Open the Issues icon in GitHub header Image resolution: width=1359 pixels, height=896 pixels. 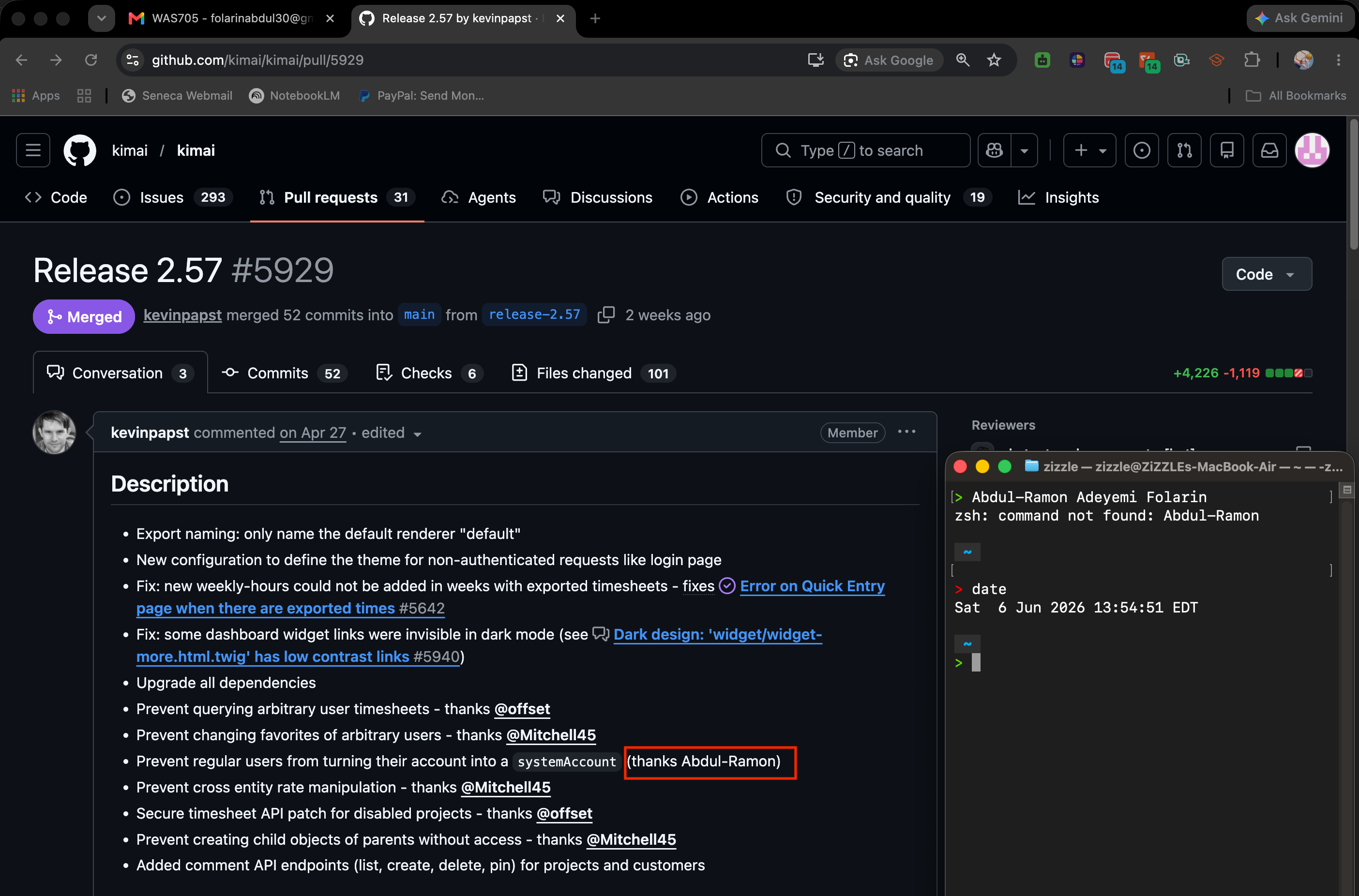1141,150
